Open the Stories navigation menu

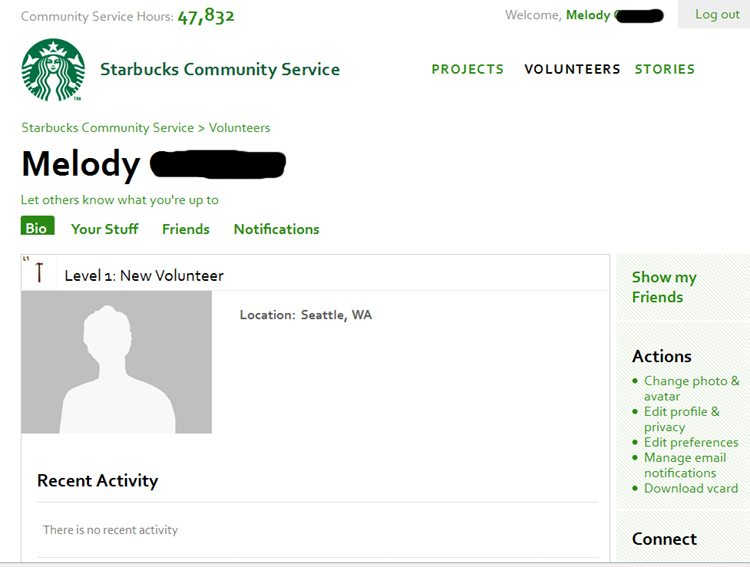664,69
